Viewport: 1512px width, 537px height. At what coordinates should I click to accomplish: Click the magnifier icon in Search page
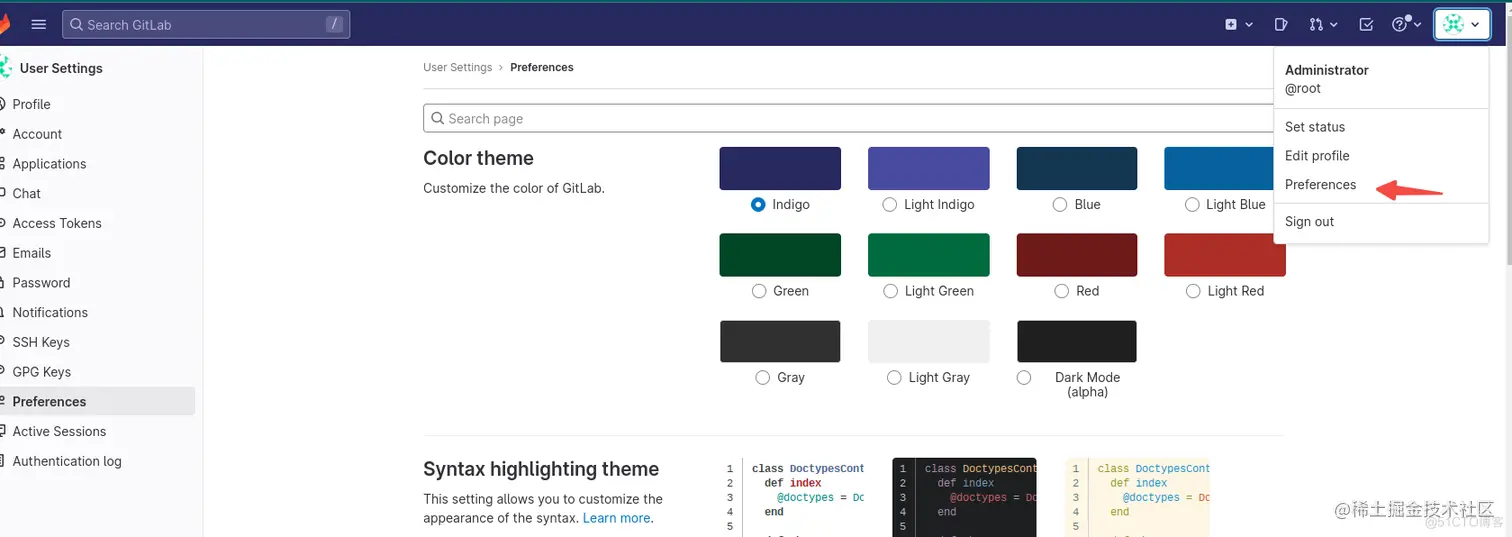(x=437, y=118)
